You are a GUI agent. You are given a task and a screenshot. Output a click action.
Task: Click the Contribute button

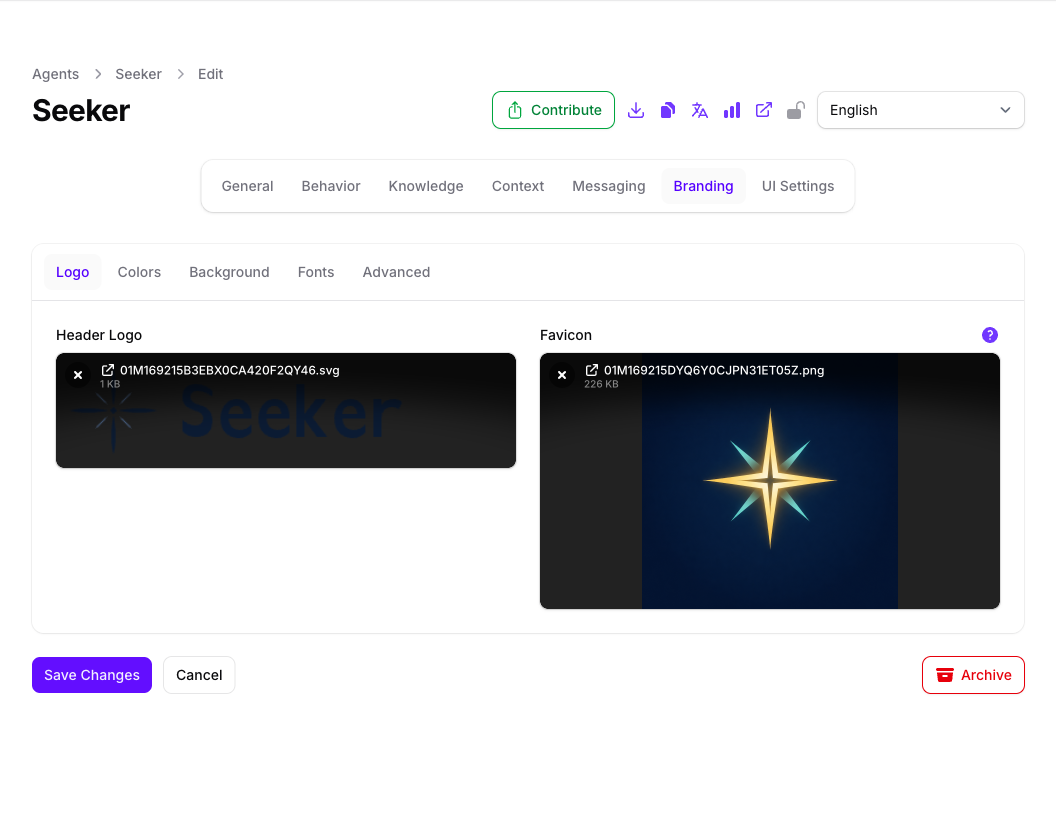point(553,110)
